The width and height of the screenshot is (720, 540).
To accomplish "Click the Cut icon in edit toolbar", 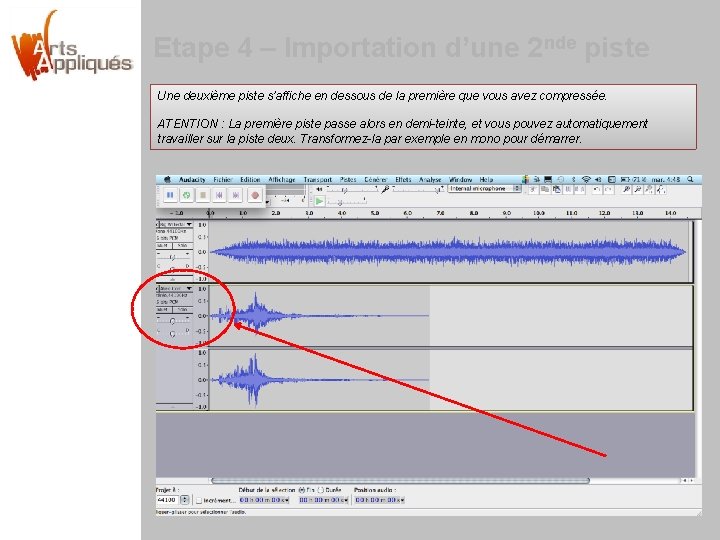I will pos(533,189).
